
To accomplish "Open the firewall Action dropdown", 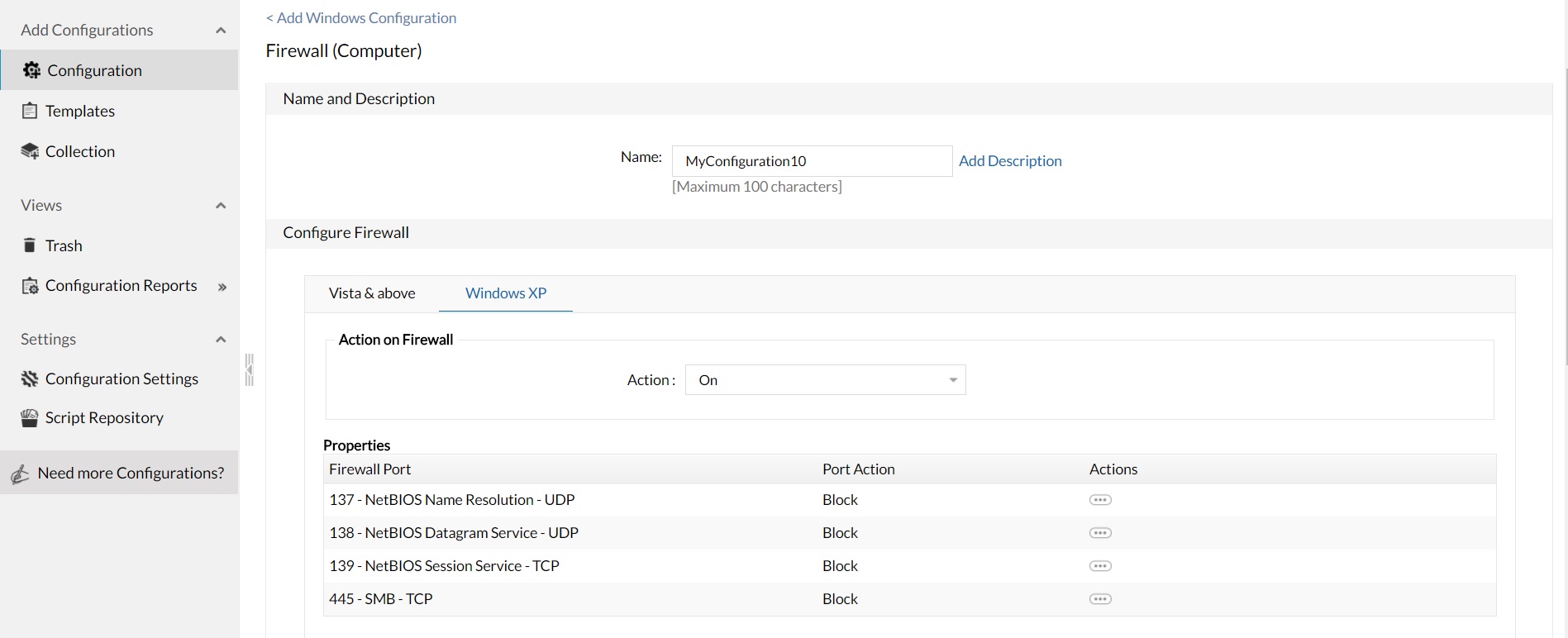I will [x=825, y=380].
